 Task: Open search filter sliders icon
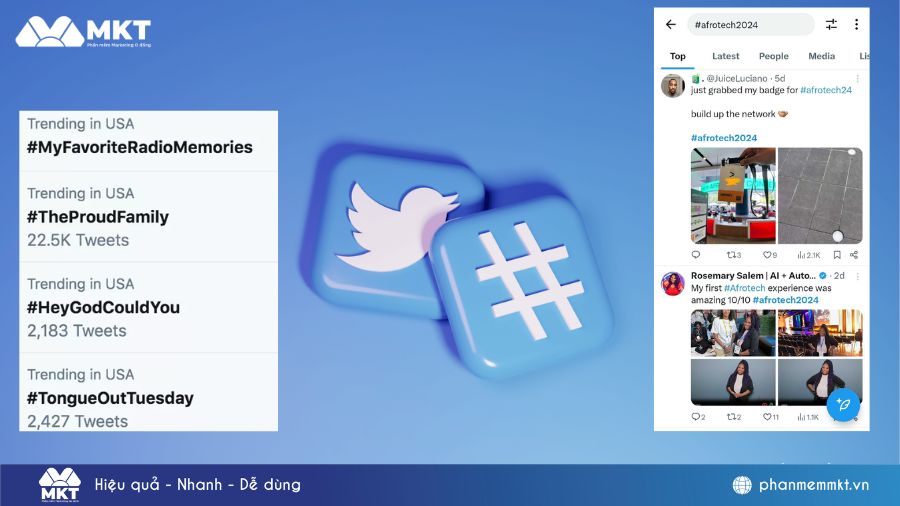click(x=831, y=24)
